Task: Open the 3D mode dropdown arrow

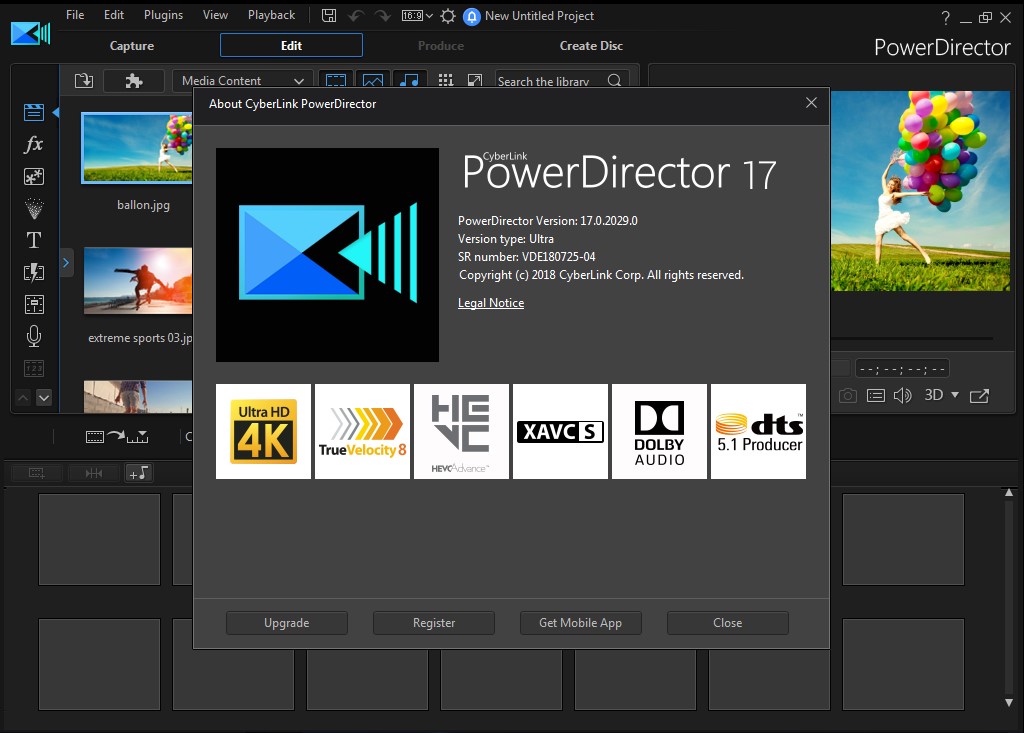Action: 955,395
